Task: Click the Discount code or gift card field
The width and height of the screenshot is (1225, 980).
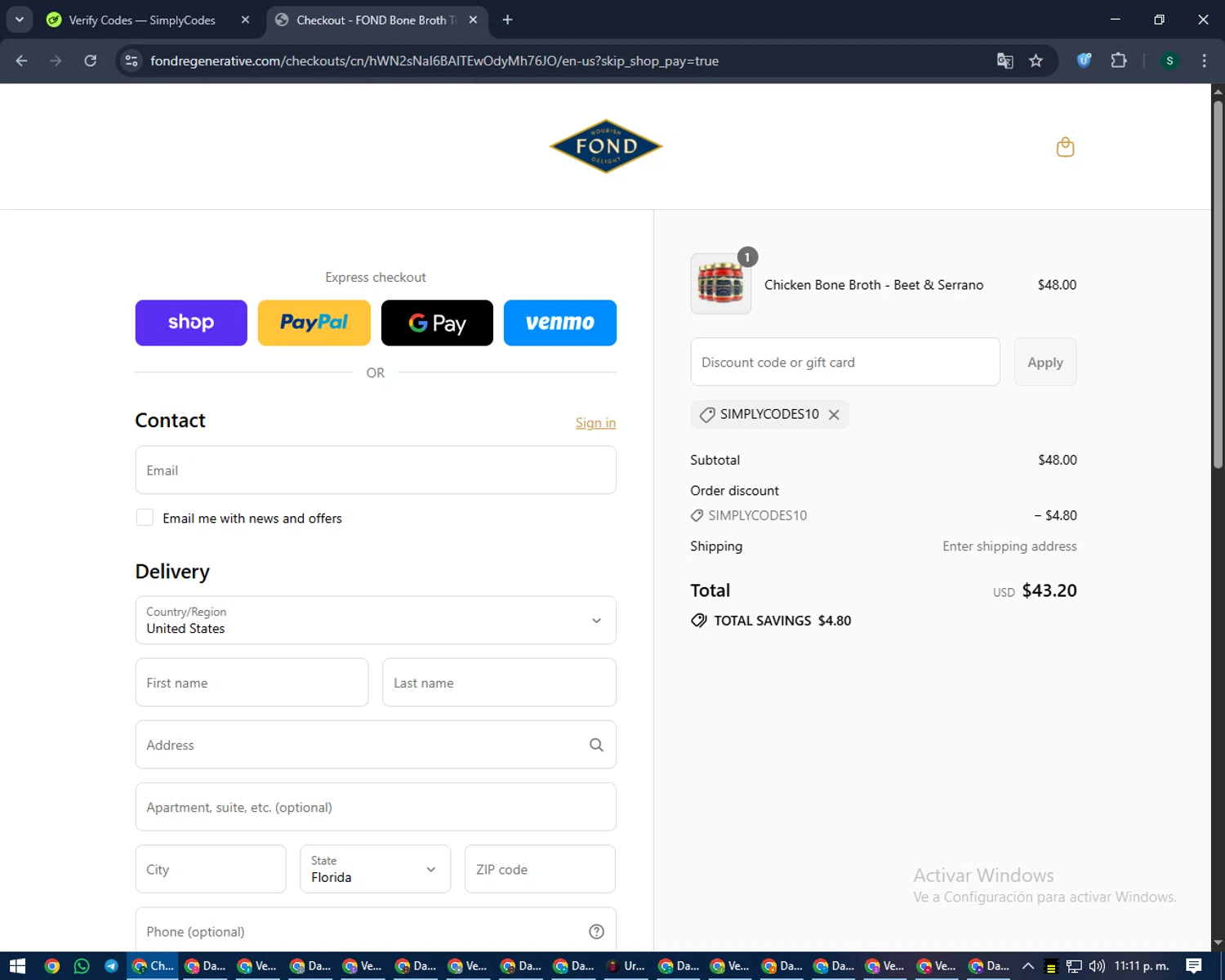Action: click(845, 362)
